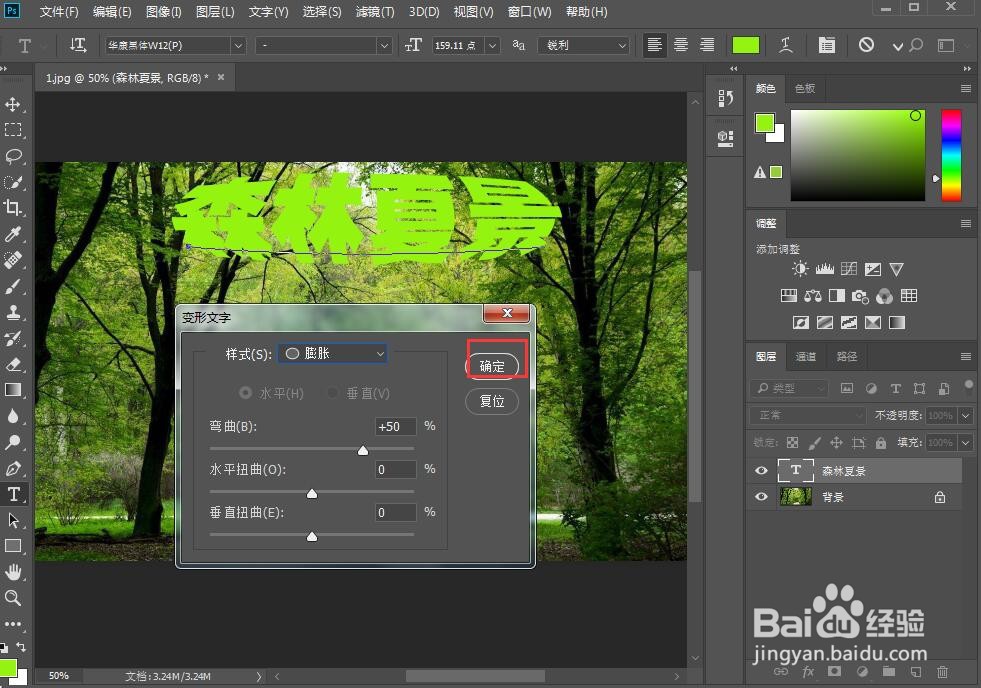The width and height of the screenshot is (981, 688).
Task: Click the Create Warped Text icon
Action: (786, 45)
